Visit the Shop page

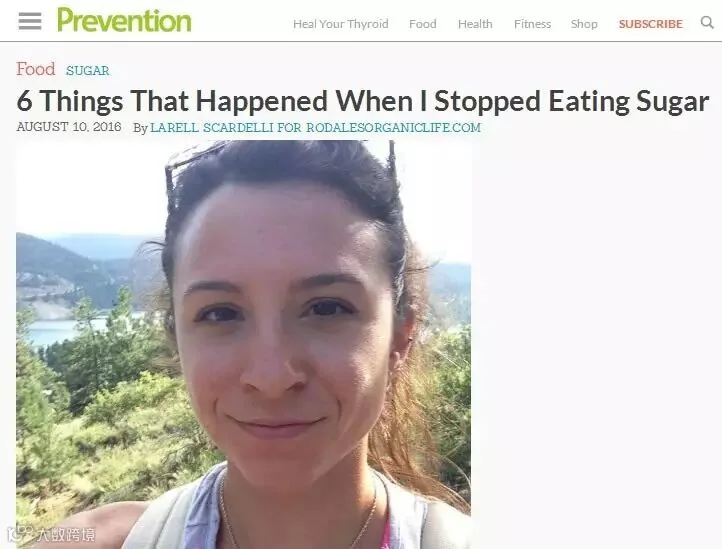pos(584,24)
